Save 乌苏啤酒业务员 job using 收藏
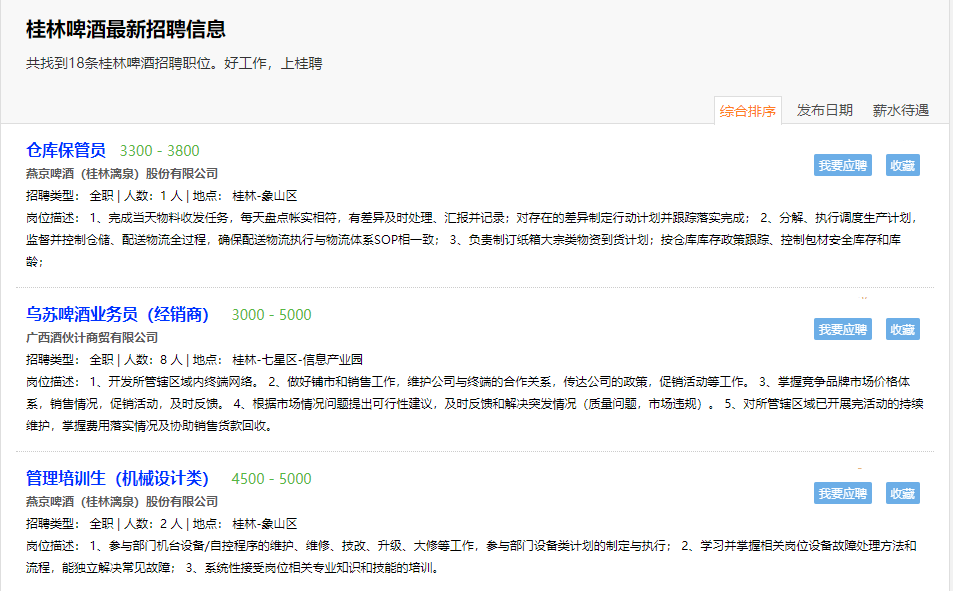This screenshot has height=591, width=953. point(902,330)
